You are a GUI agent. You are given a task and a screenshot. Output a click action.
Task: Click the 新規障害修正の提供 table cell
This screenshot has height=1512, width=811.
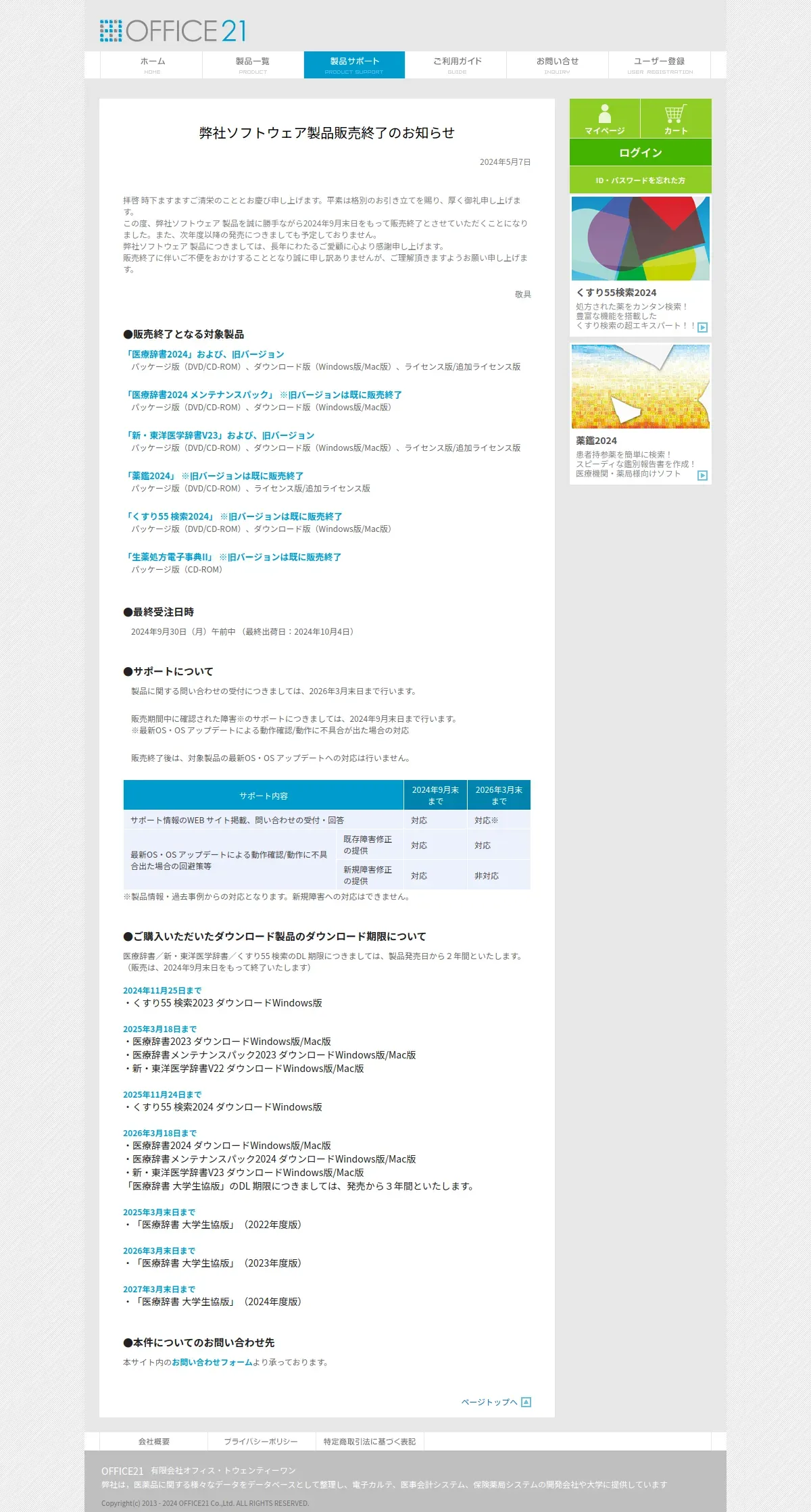coord(370,875)
